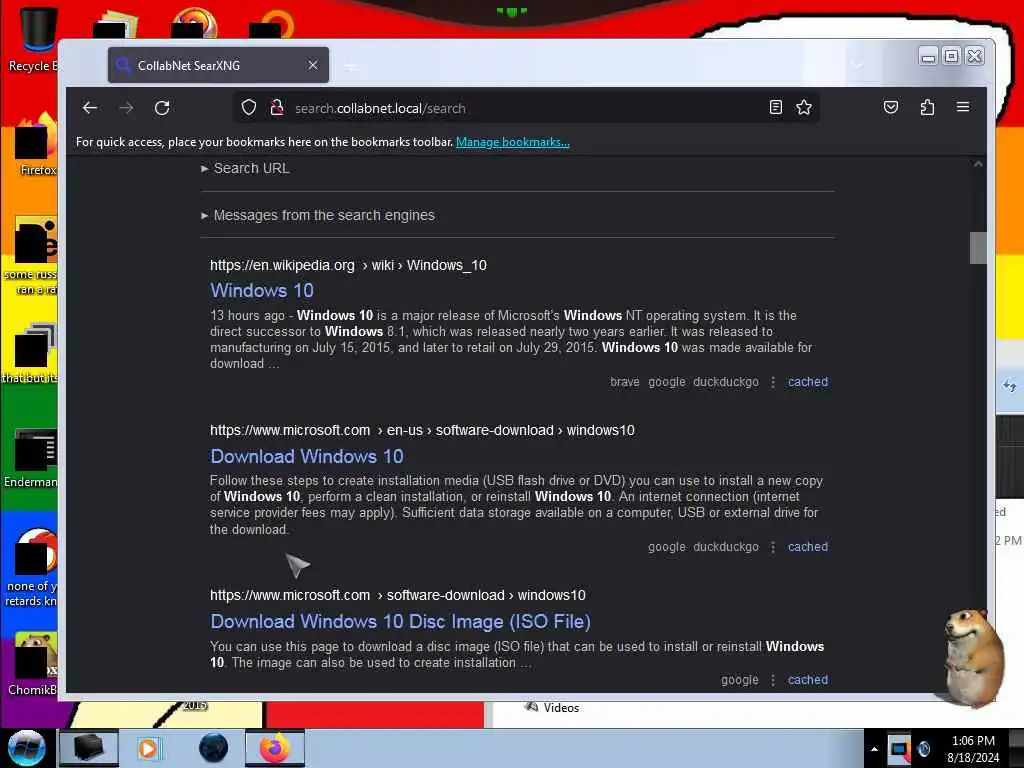Open cached link for Download Windows 10
1024x768 pixels.
coord(808,547)
